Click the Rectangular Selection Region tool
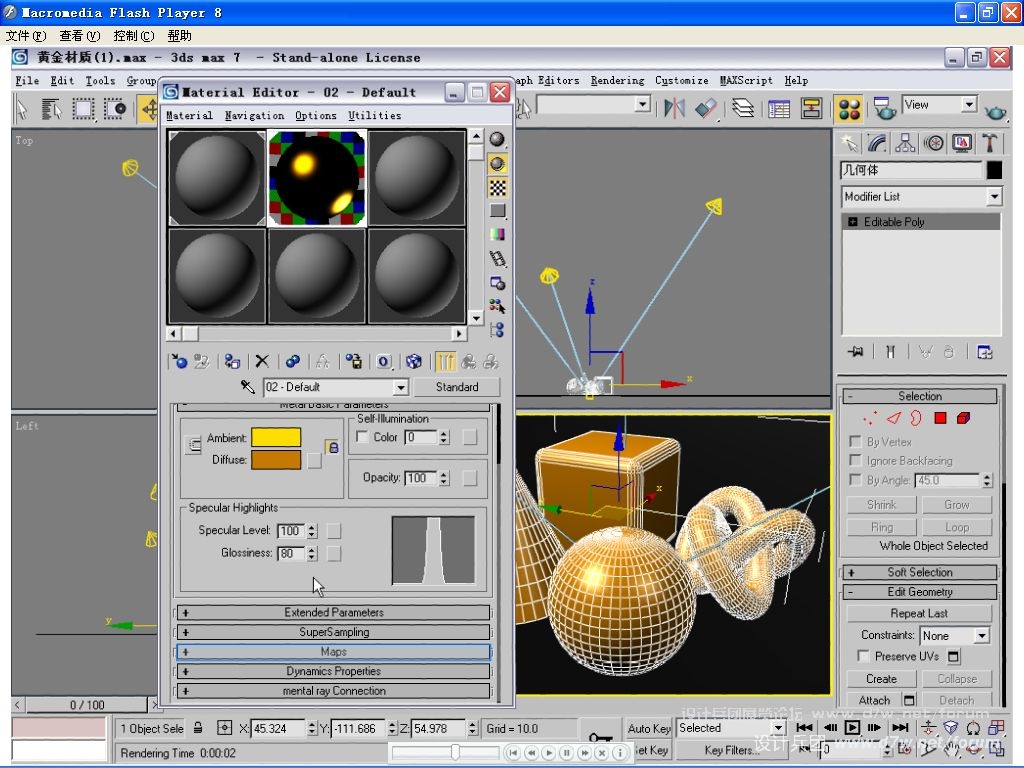 coord(83,108)
